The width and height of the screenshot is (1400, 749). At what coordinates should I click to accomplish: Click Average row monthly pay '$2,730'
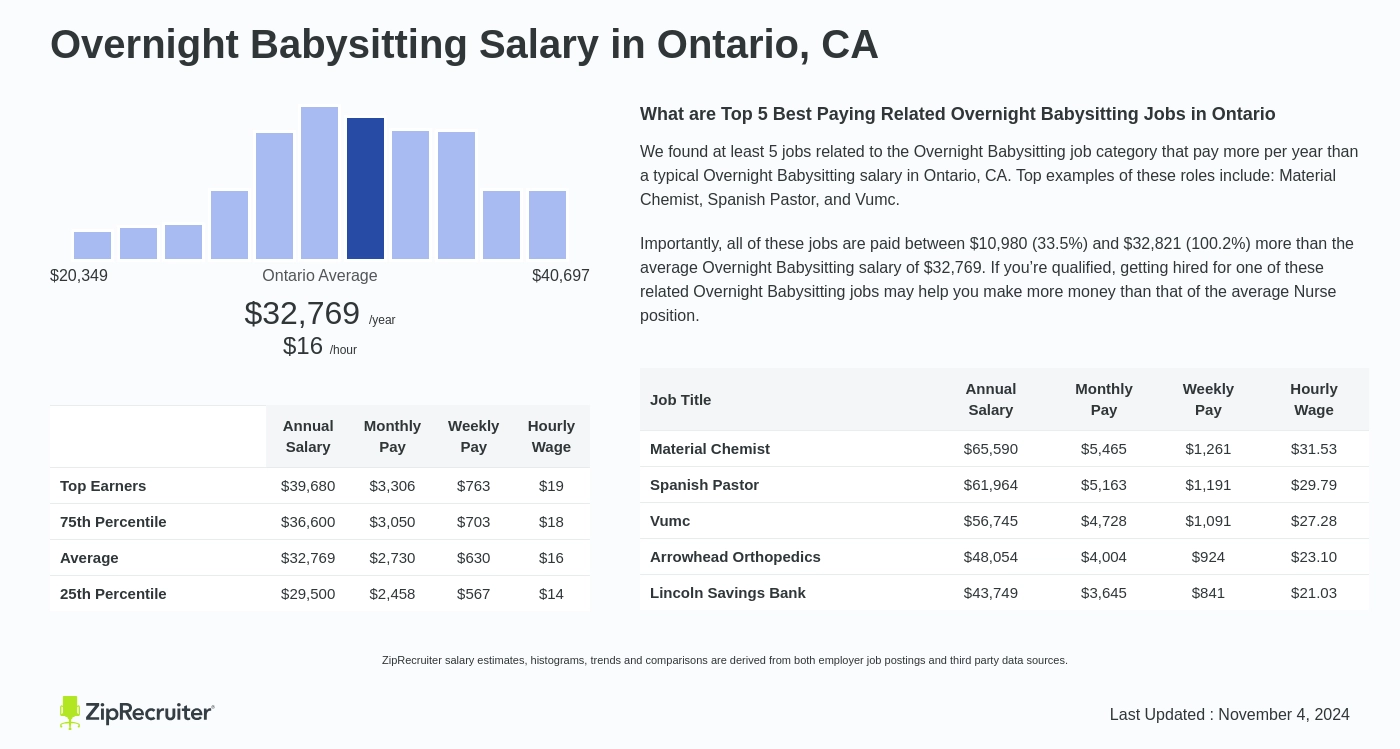tap(392, 557)
